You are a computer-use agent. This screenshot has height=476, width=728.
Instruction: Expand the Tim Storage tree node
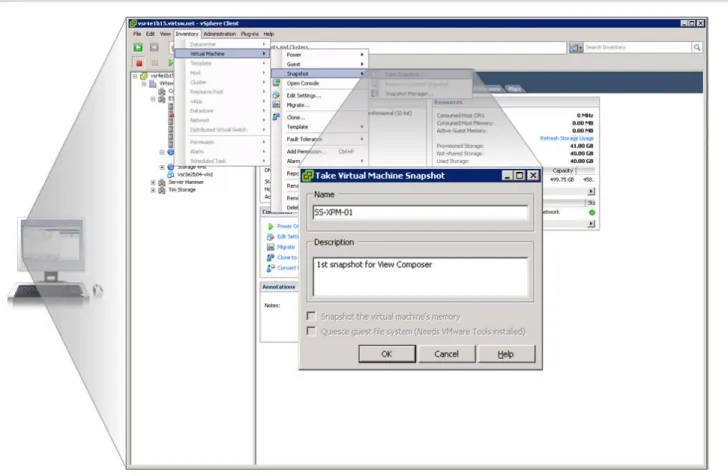point(153,190)
